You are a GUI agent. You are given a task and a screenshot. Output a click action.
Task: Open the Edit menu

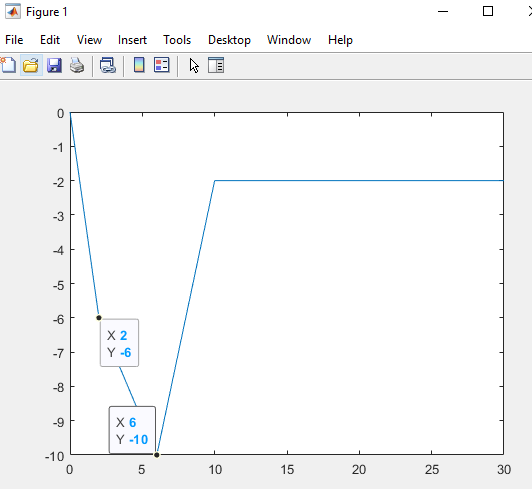[x=50, y=40]
